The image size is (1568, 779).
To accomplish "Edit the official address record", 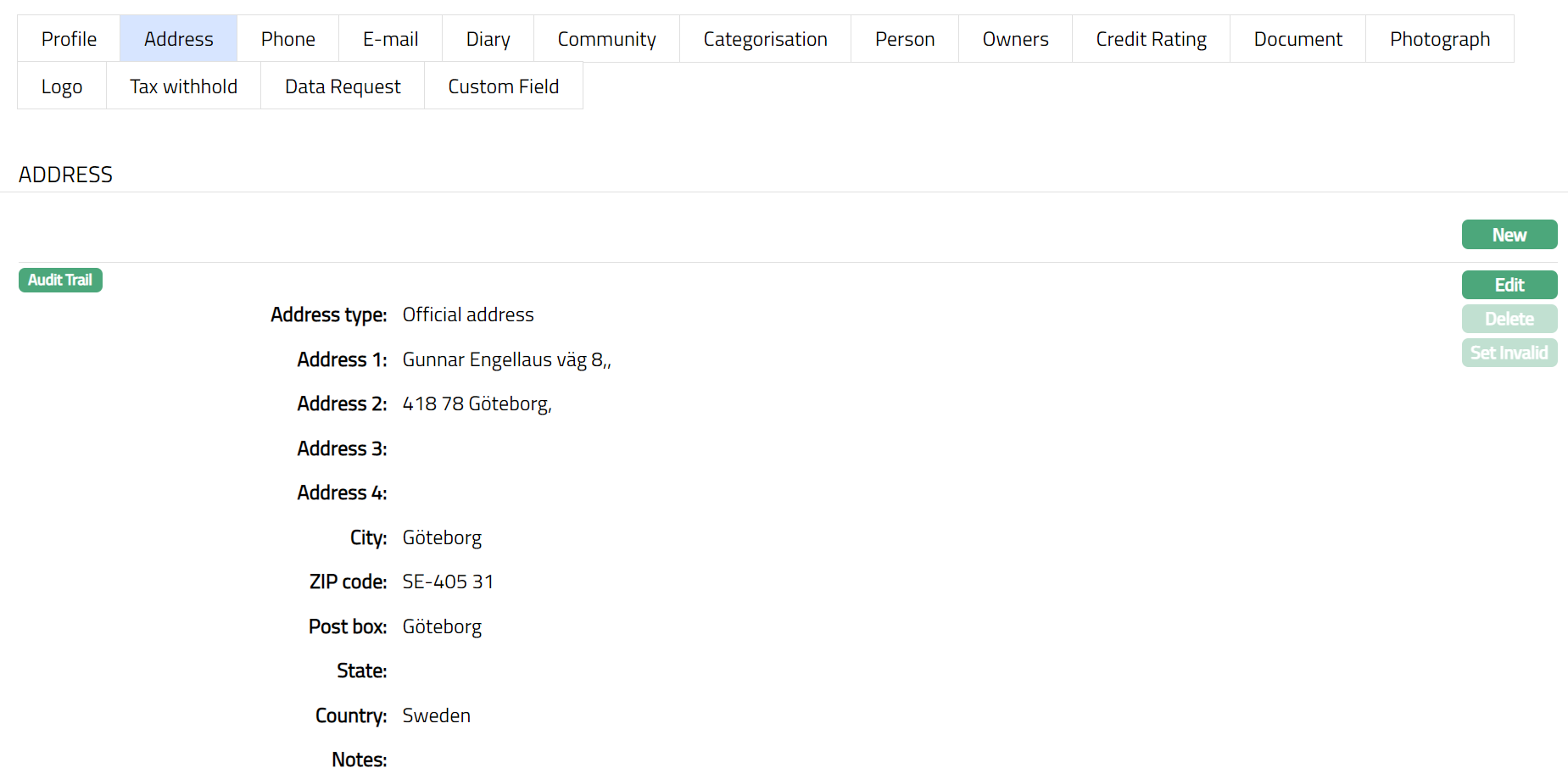I will 1509,285.
